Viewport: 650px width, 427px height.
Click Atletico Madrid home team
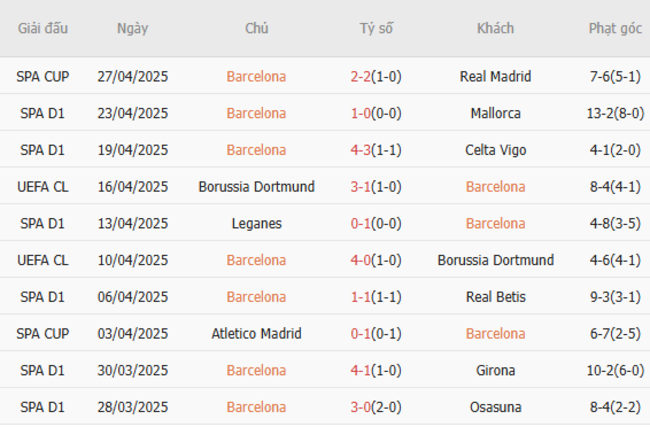256,333
